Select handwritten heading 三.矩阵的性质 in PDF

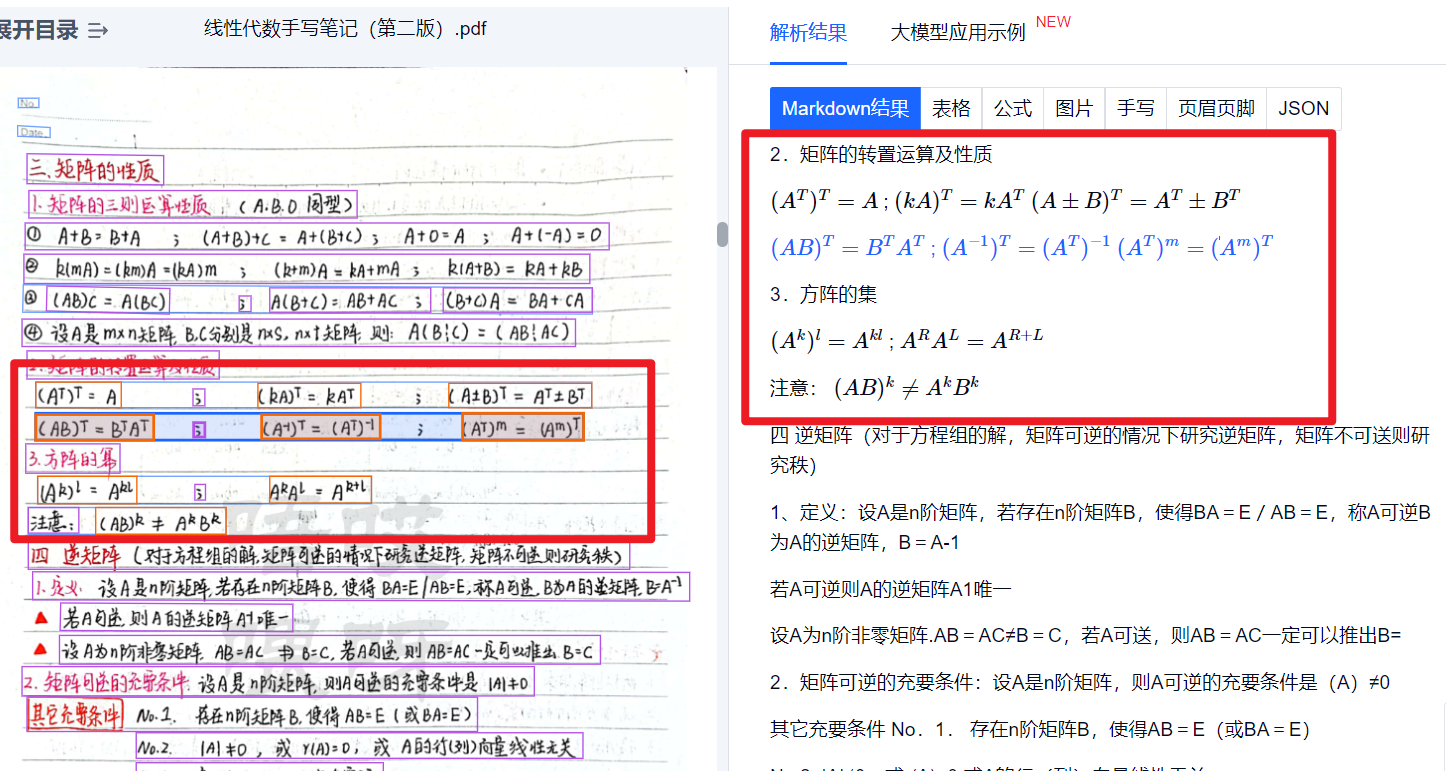point(94,170)
